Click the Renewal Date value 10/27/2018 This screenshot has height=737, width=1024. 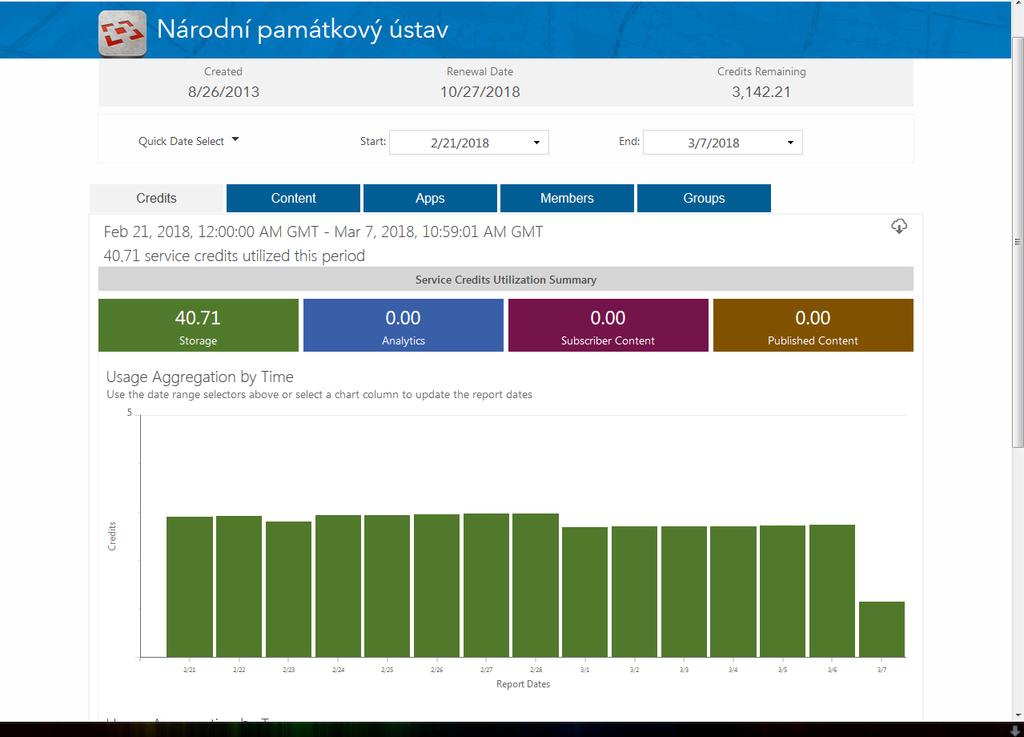click(480, 92)
